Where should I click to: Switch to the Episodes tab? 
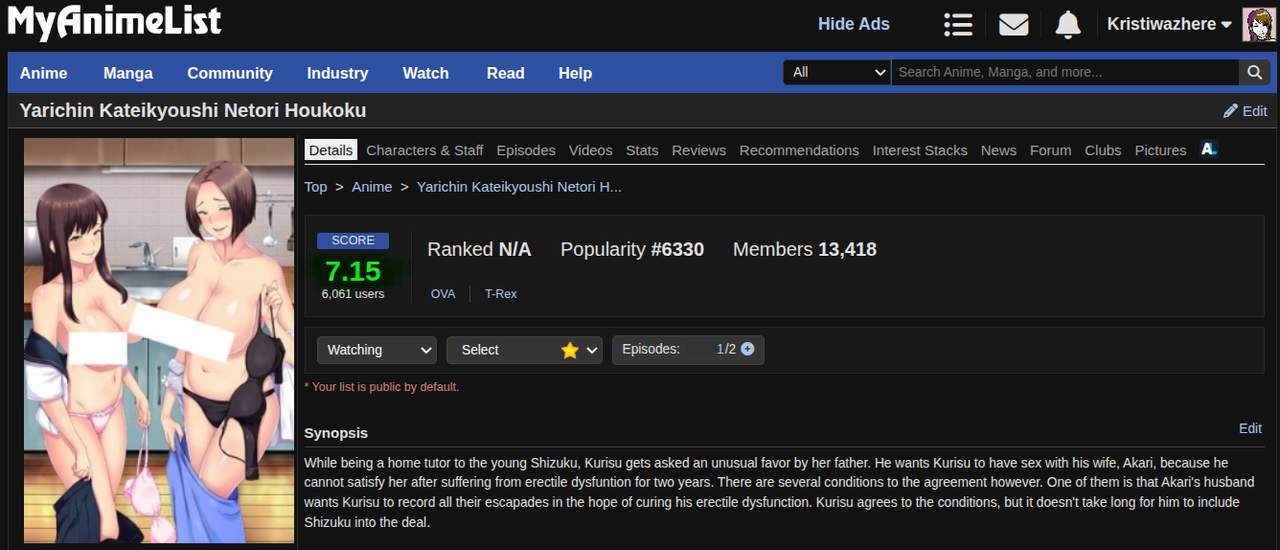click(x=526, y=150)
